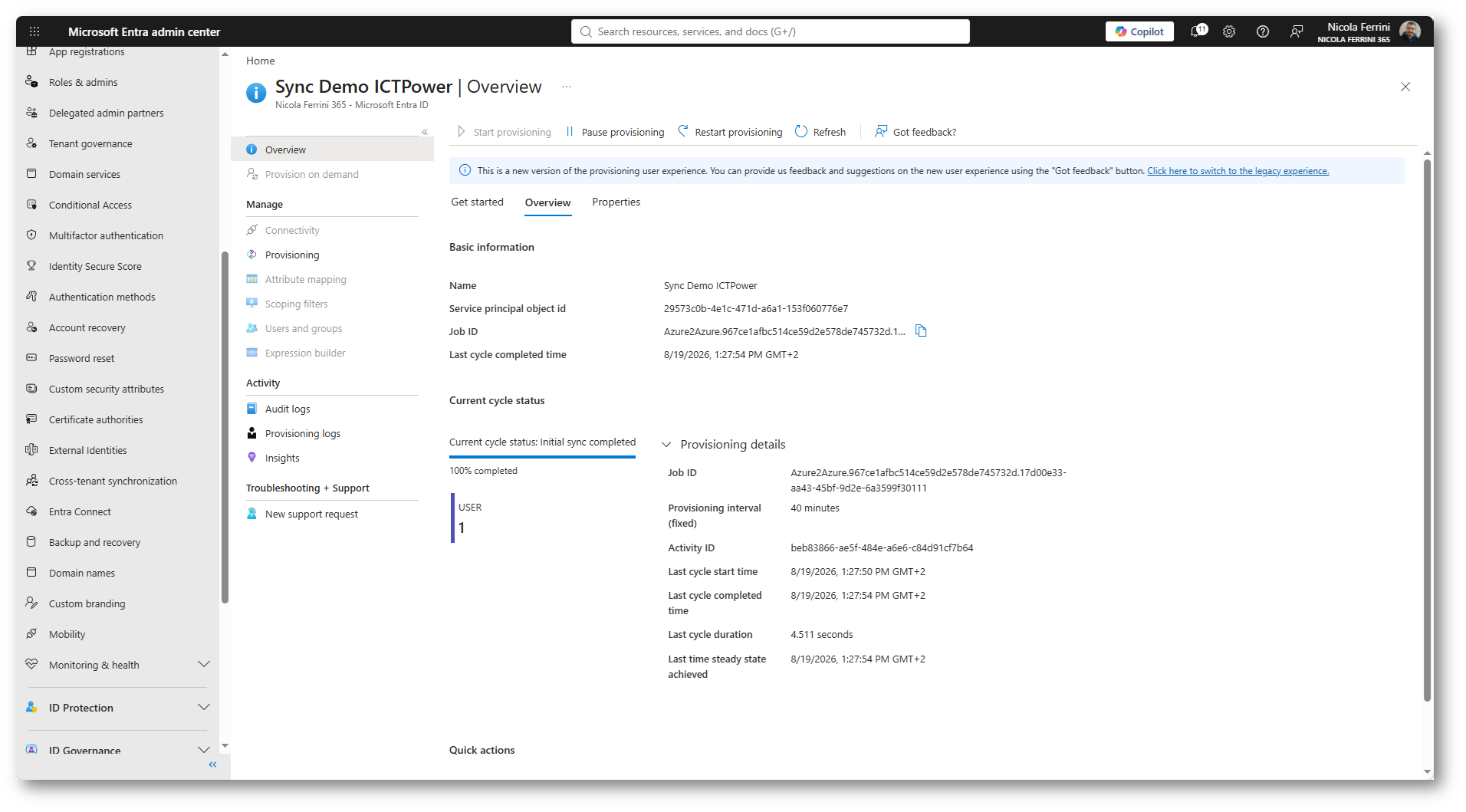This screenshot has width=1466, height=812.
Task: Copy the Job ID to clipboard
Action: tap(921, 331)
